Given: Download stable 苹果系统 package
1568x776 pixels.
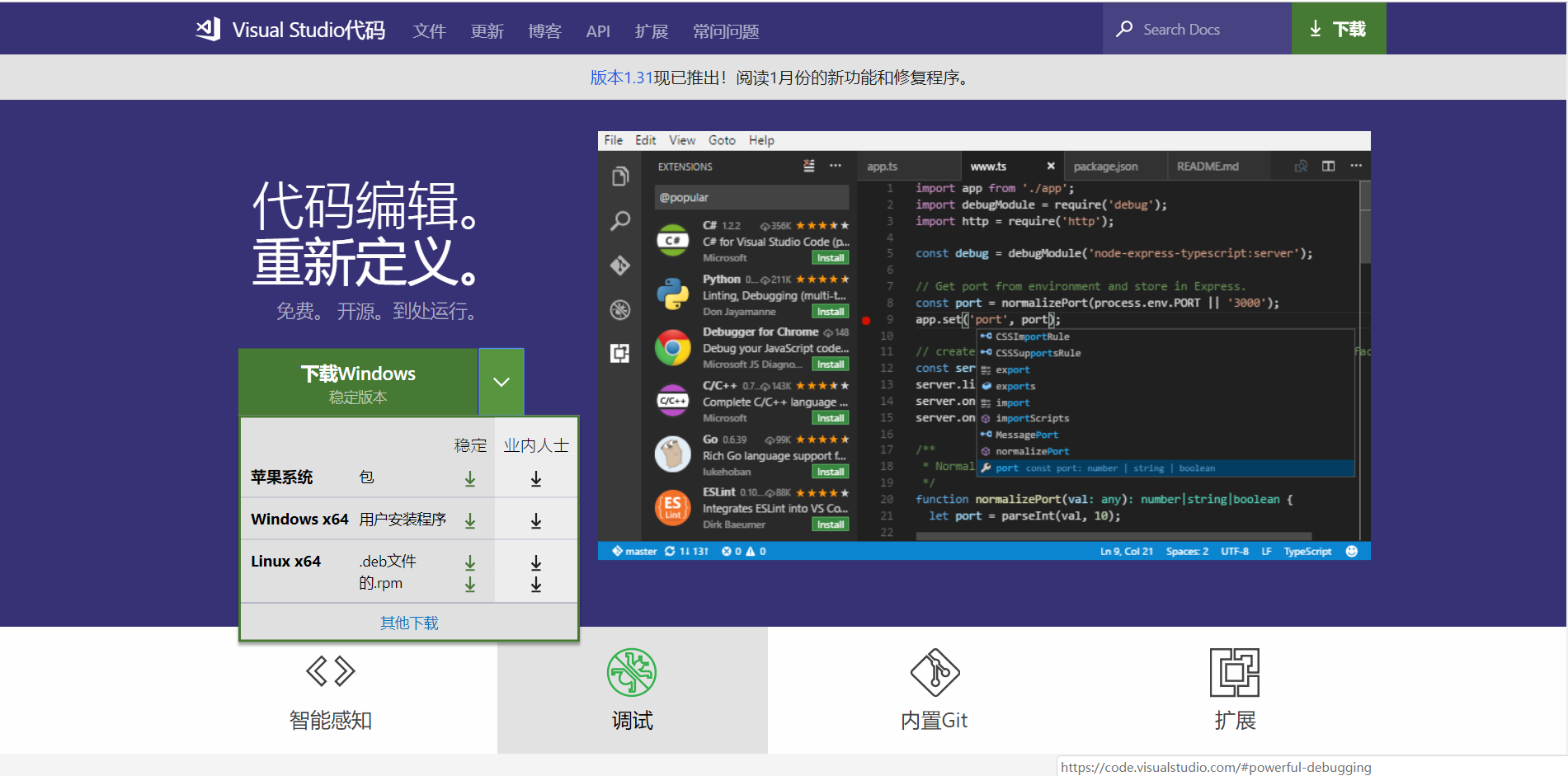Looking at the screenshot, I should click(x=470, y=478).
